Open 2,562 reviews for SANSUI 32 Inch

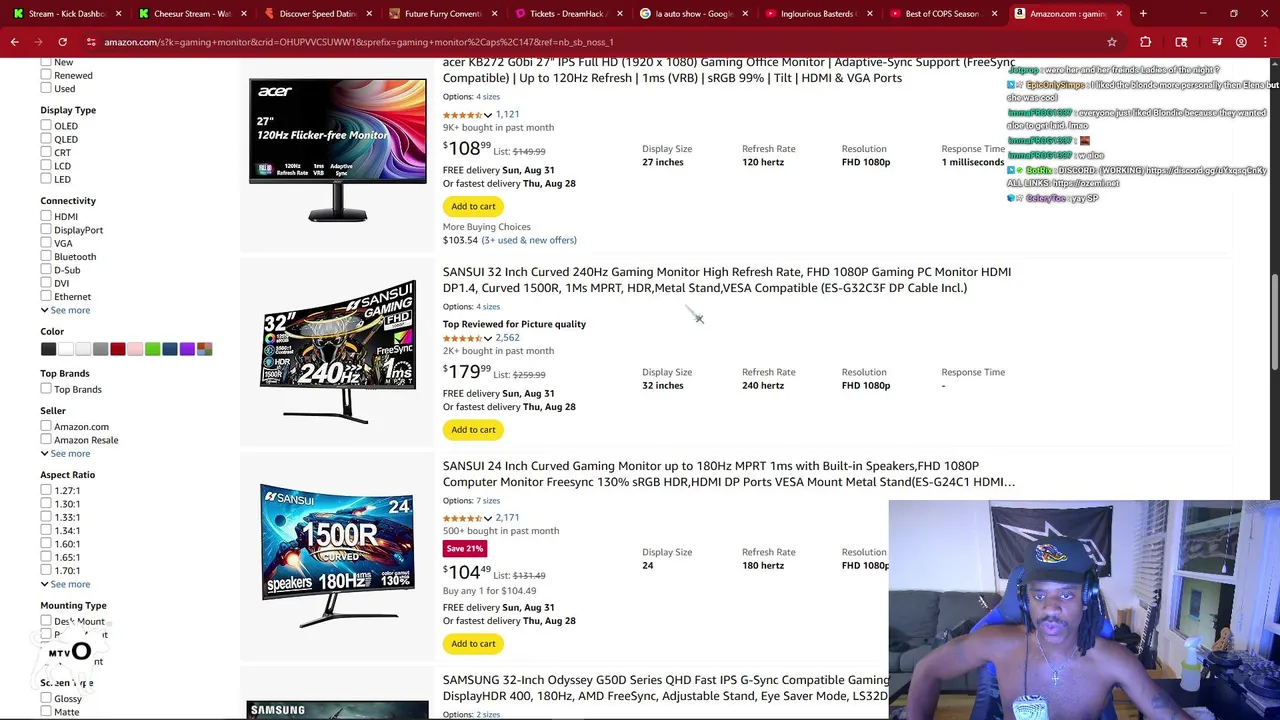pyautogui.click(x=507, y=338)
